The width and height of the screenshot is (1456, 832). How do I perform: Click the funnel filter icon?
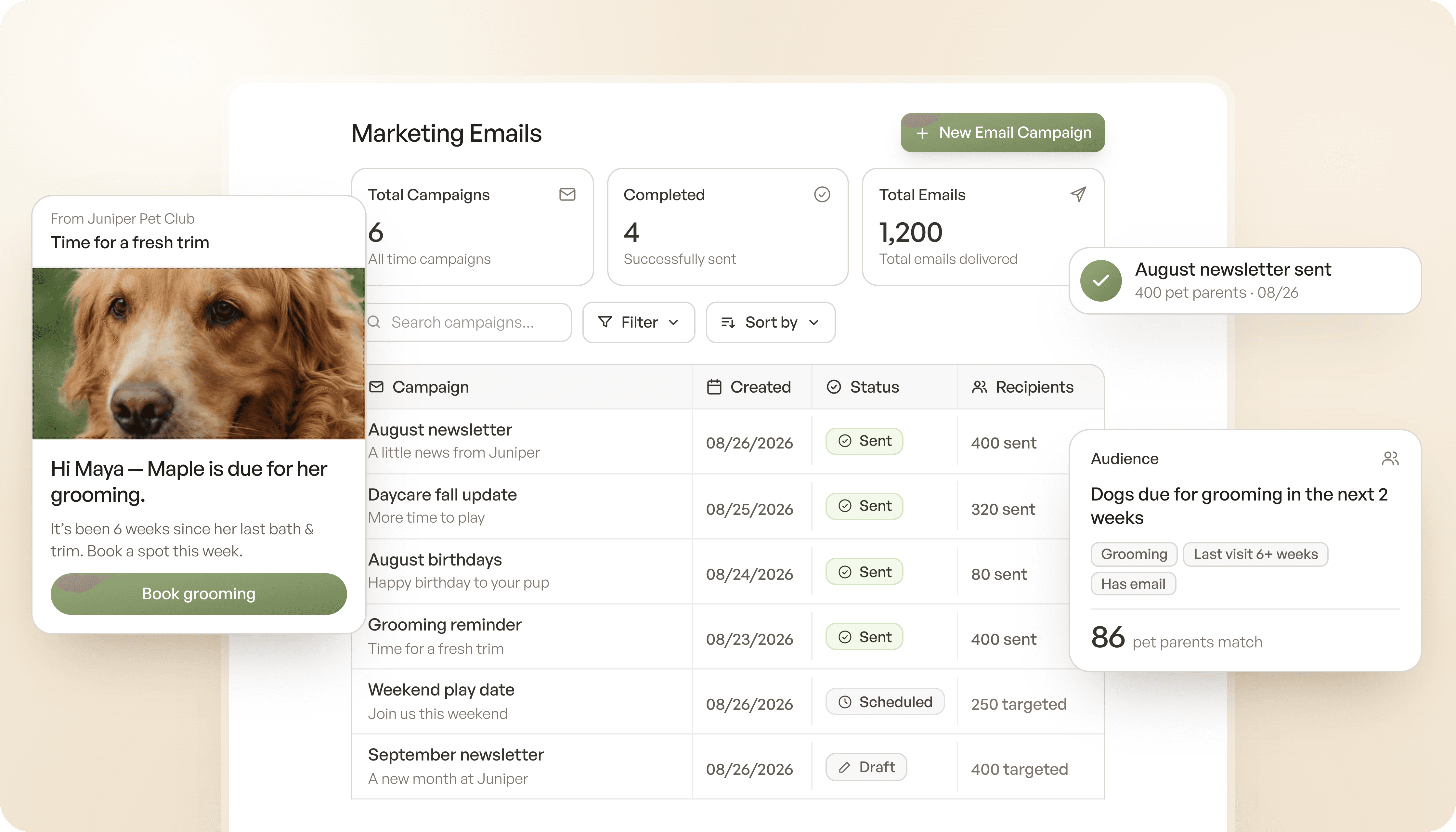click(604, 322)
